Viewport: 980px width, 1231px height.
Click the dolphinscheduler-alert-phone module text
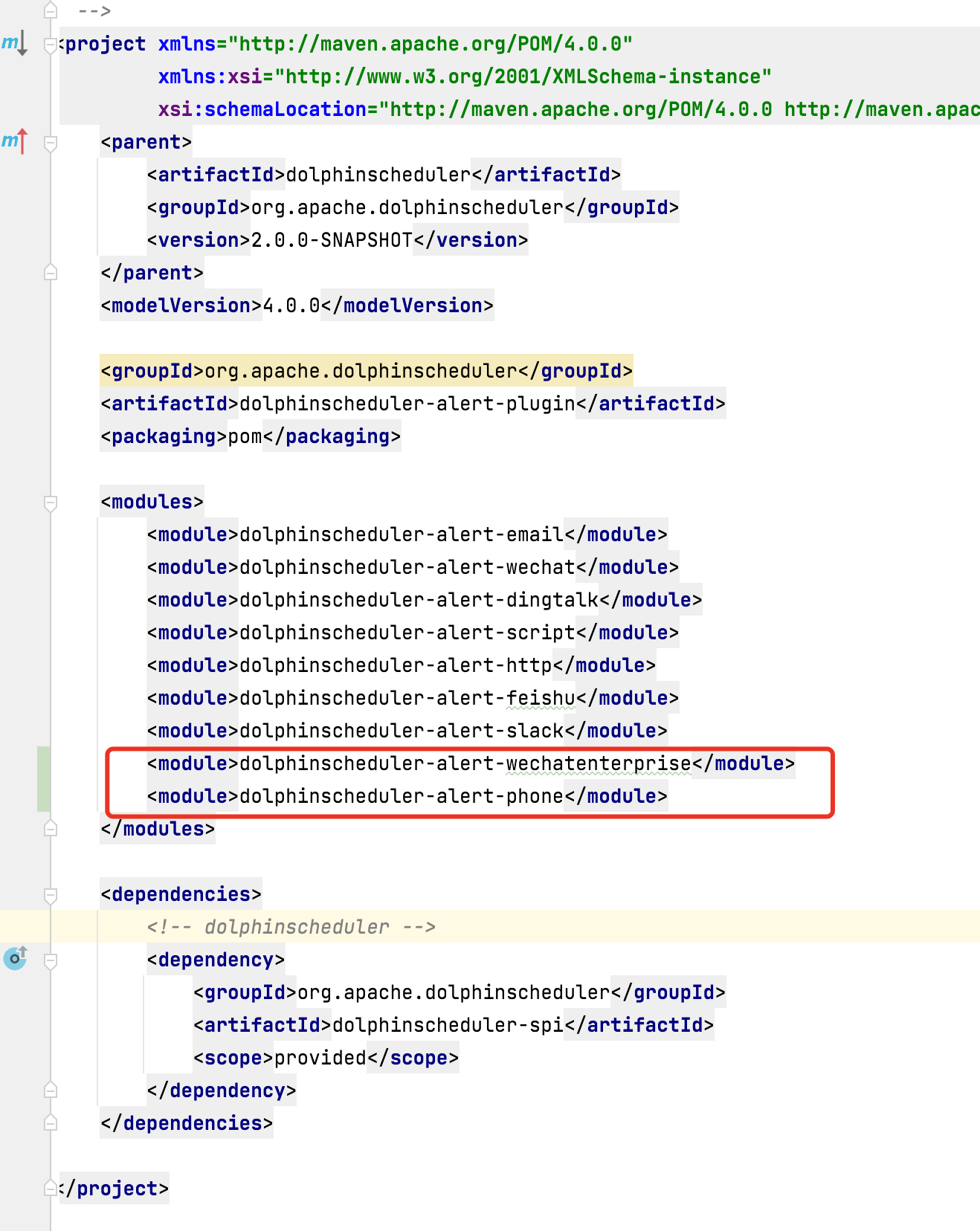[x=402, y=796]
